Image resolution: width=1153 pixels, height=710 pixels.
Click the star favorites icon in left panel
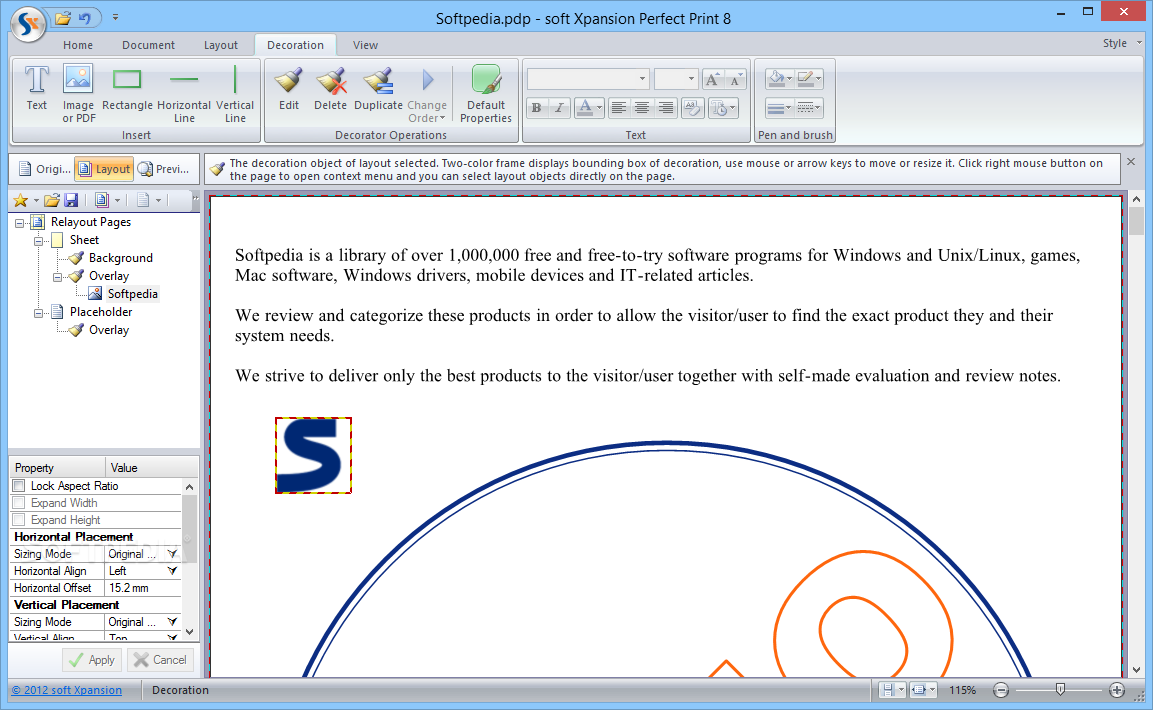pos(21,200)
